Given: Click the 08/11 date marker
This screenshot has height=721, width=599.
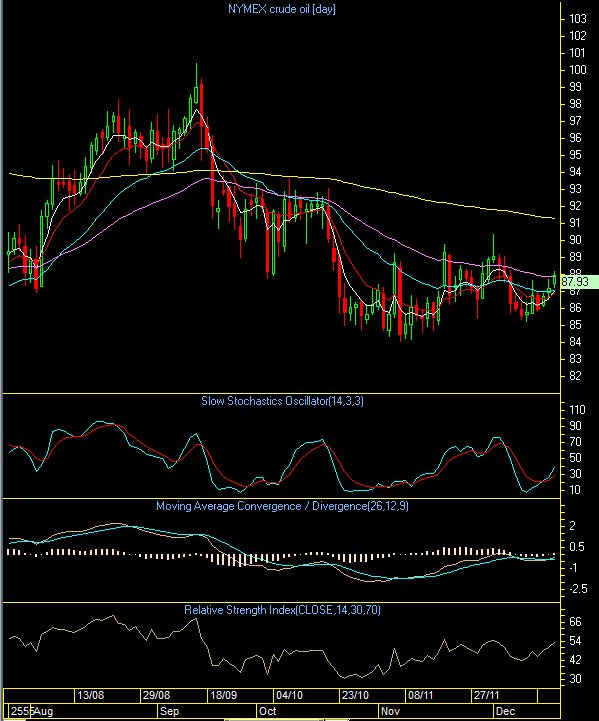Looking at the screenshot, I should [421, 695].
